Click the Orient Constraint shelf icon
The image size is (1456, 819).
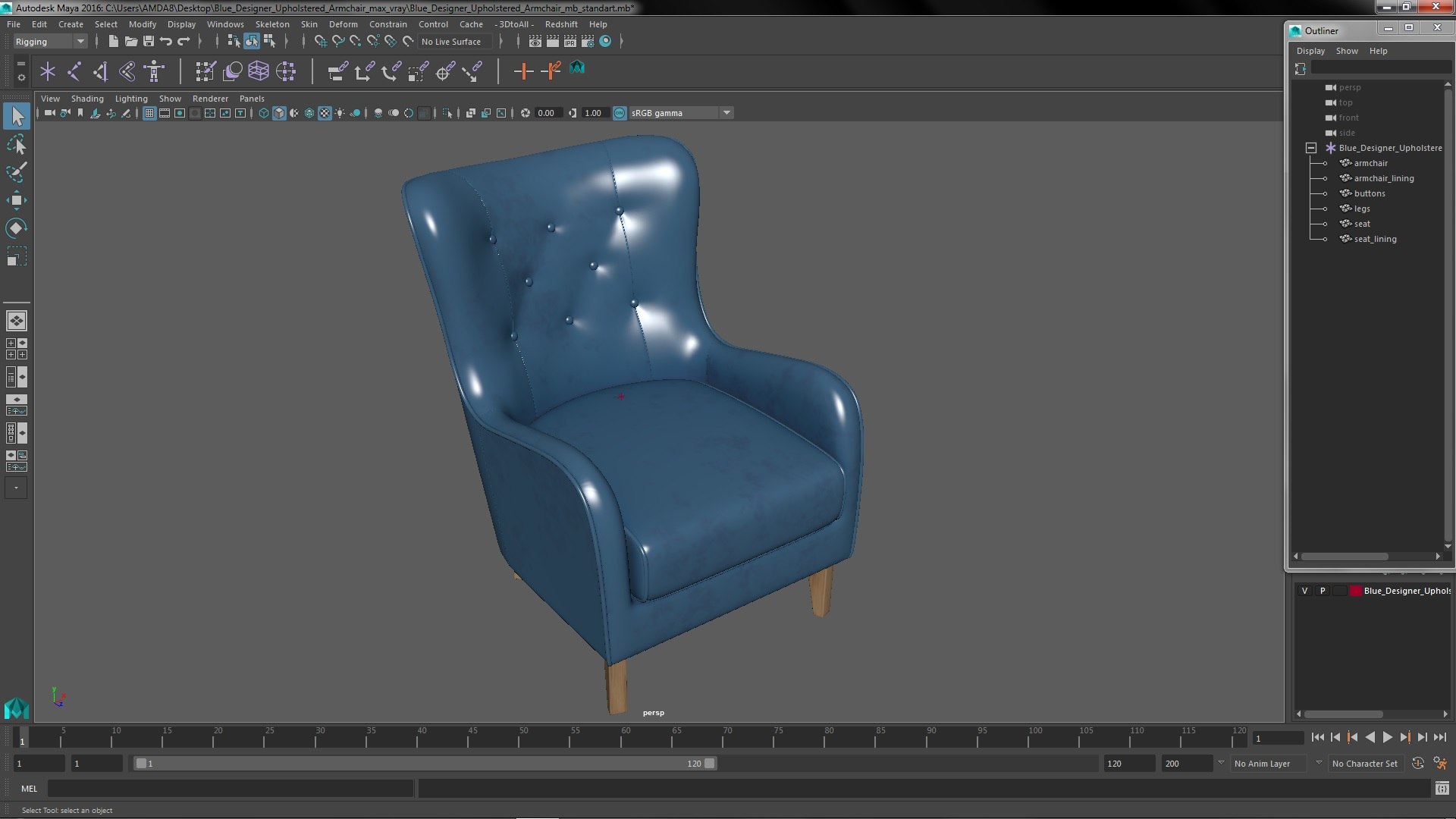[391, 72]
